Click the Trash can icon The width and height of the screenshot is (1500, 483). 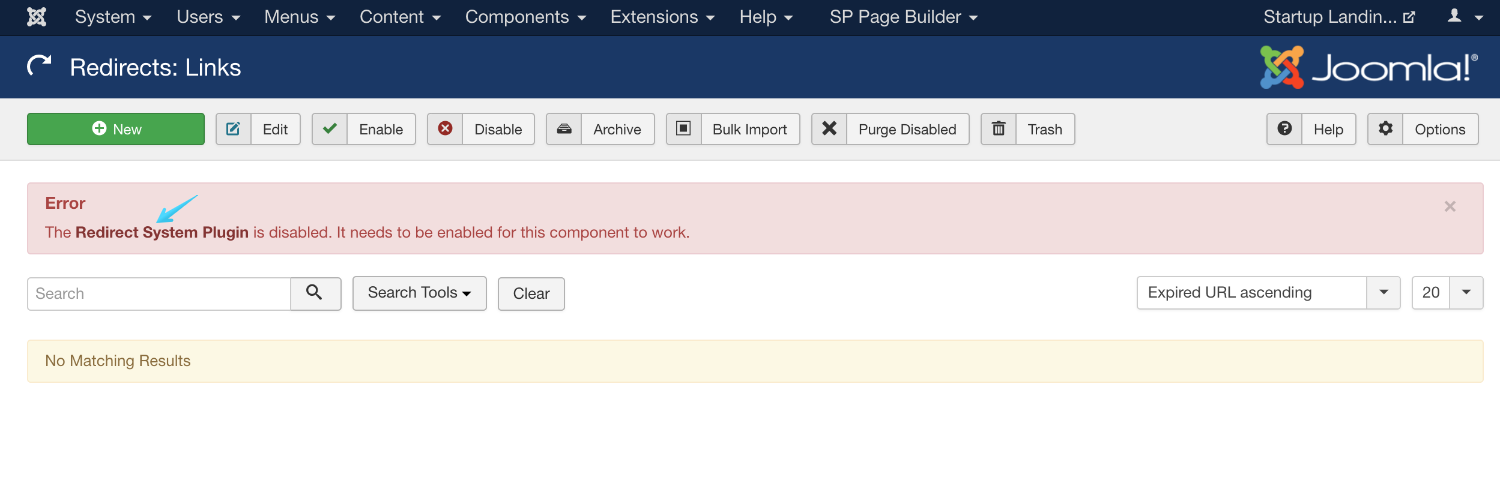point(998,129)
